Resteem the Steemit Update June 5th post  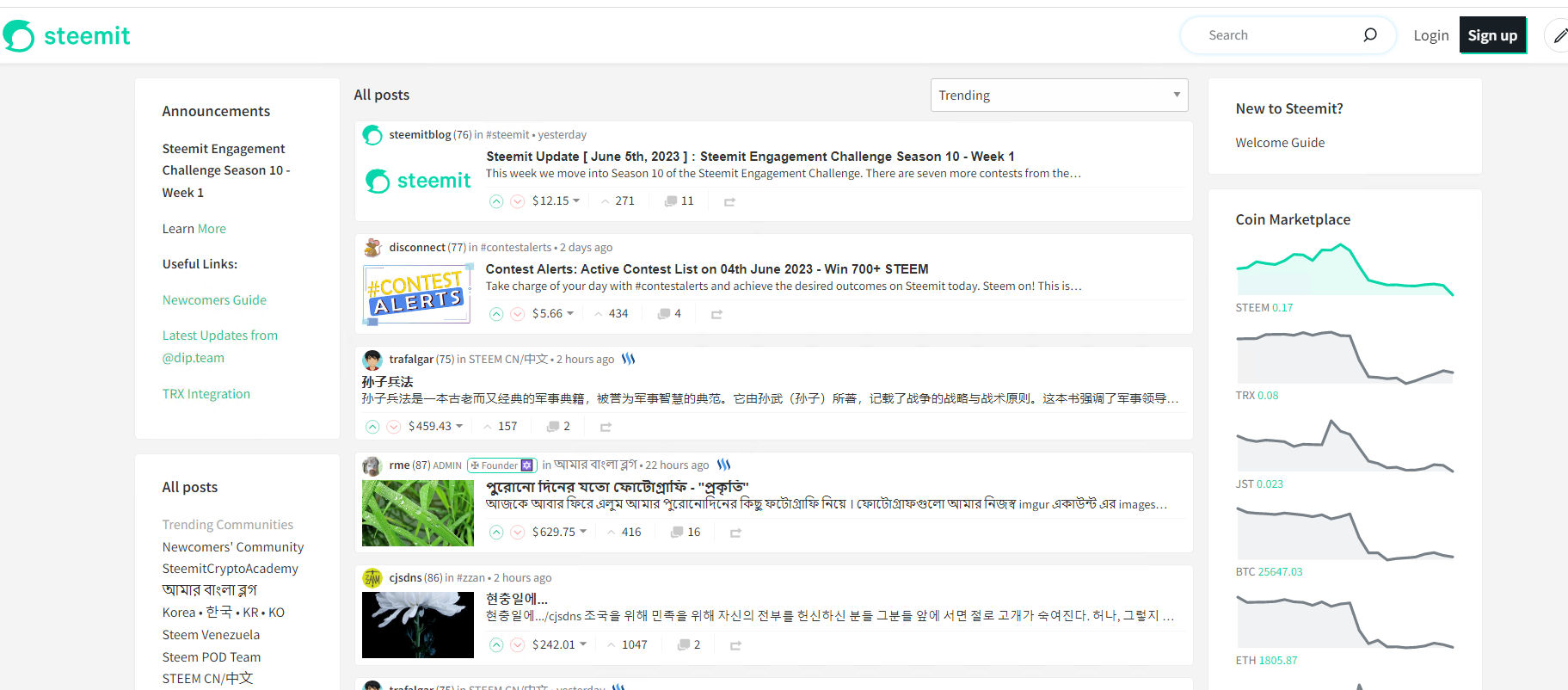coord(729,201)
